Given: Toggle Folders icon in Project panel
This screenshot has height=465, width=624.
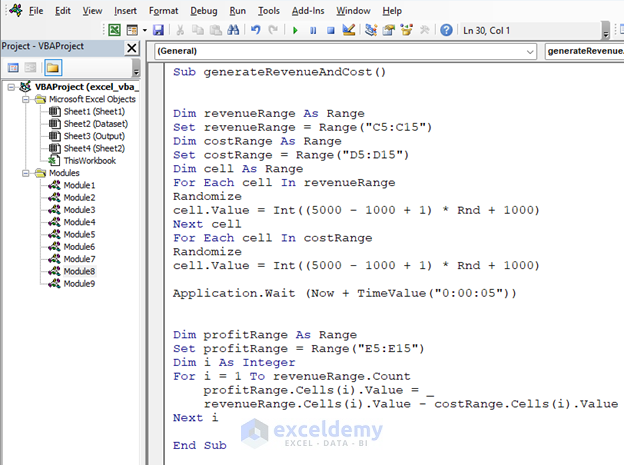Looking at the screenshot, I should [53, 68].
